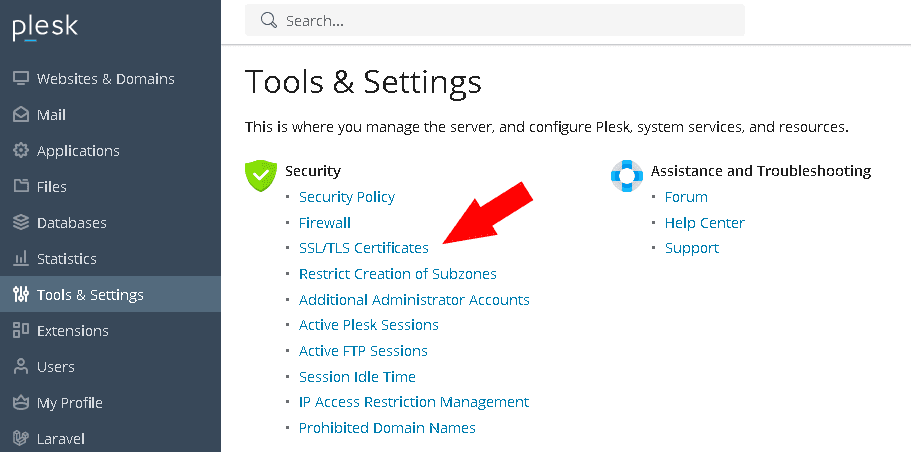The image size is (911, 452).
Task: Click the Websites & Domains monitor icon
Action: 20,79
